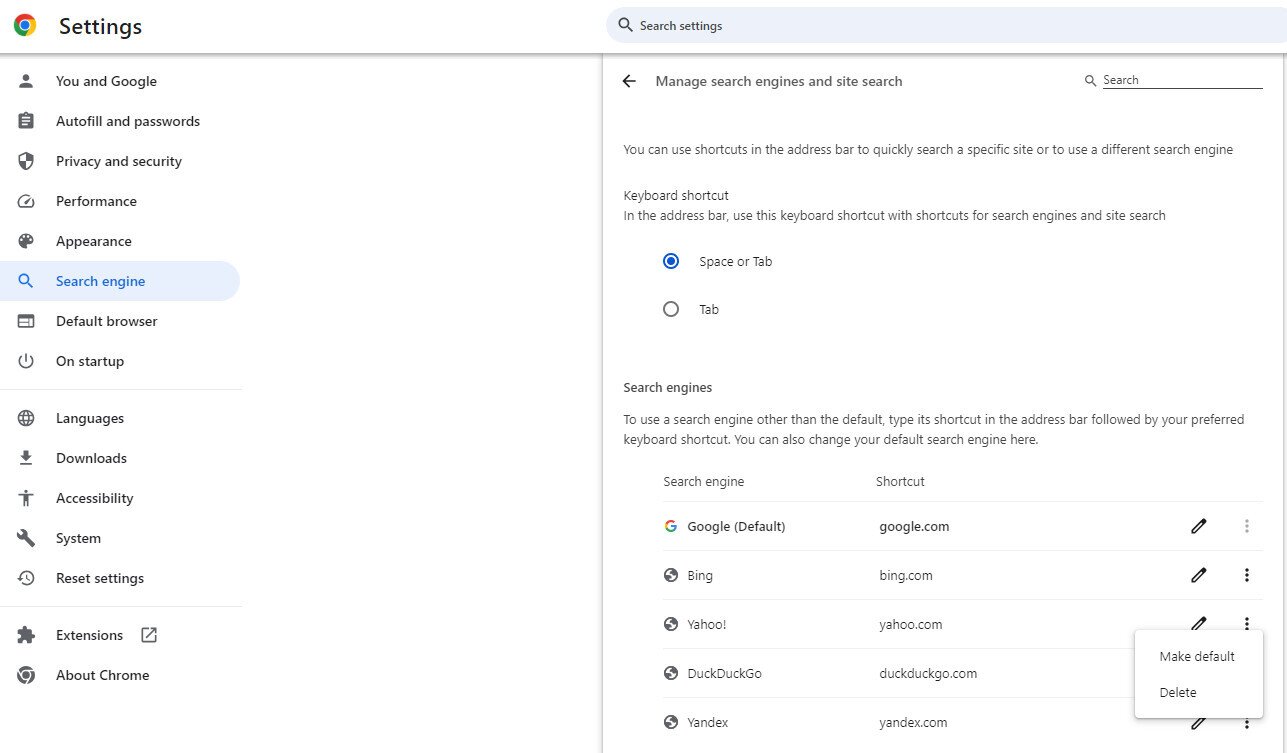Click the Google favicon beside Google (Default)
The height and width of the screenshot is (753, 1287).
pos(670,525)
